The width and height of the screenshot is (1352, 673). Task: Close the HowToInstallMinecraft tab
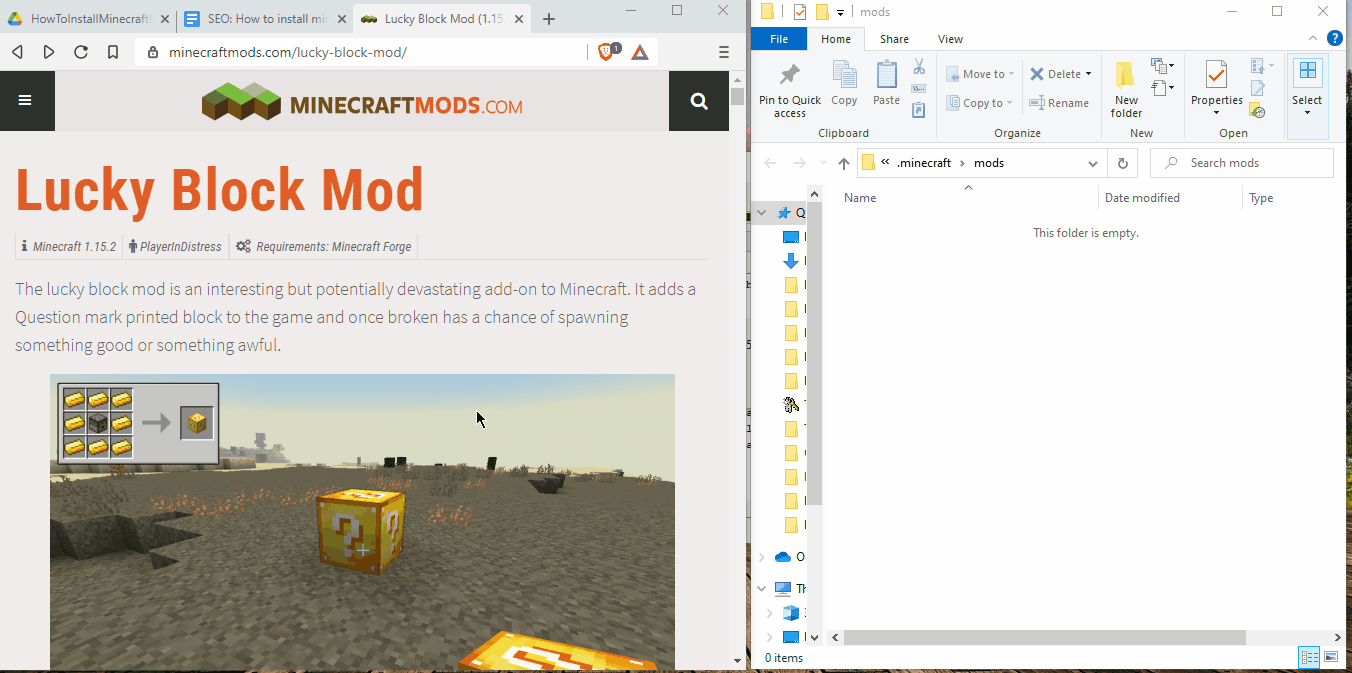coord(165,19)
